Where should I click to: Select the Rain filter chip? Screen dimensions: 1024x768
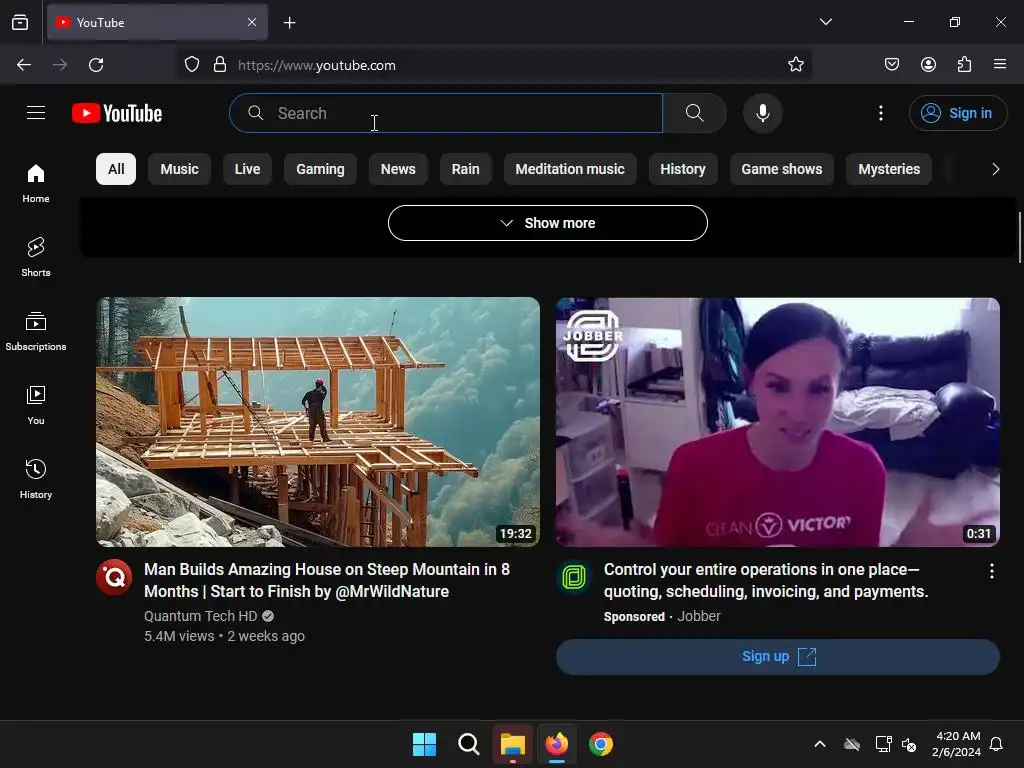click(x=466, y=169)
